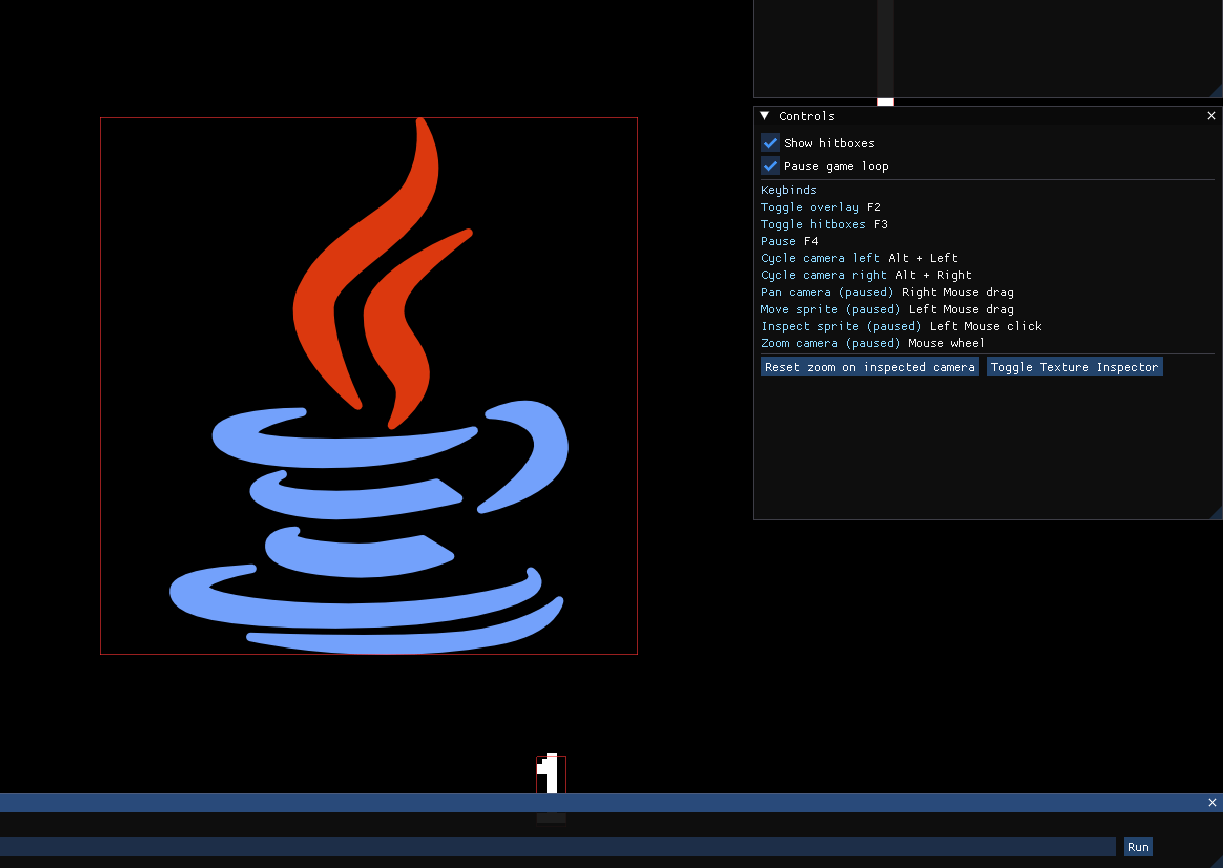Select the small white number one sprite
This screenshot has width=1223, height=868.
tap(551, 774)
